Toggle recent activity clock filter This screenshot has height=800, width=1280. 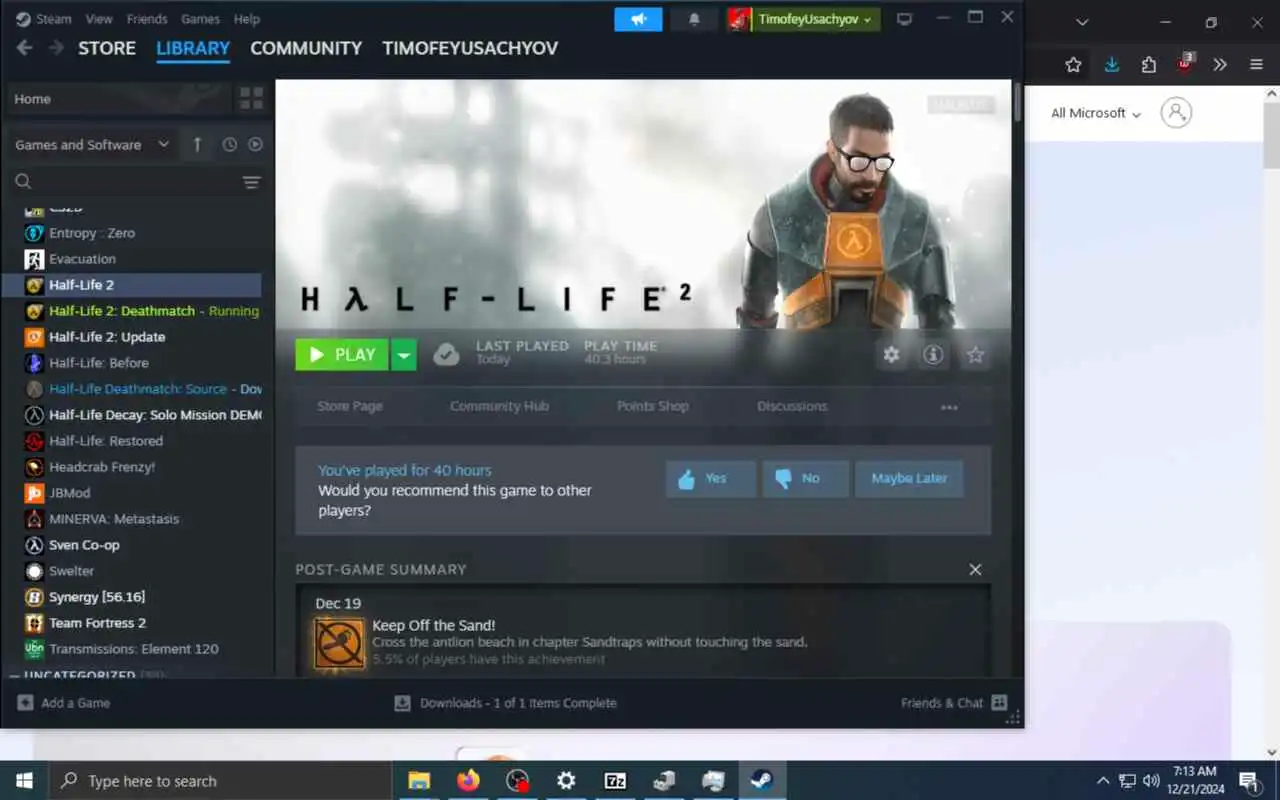[229, 145]
